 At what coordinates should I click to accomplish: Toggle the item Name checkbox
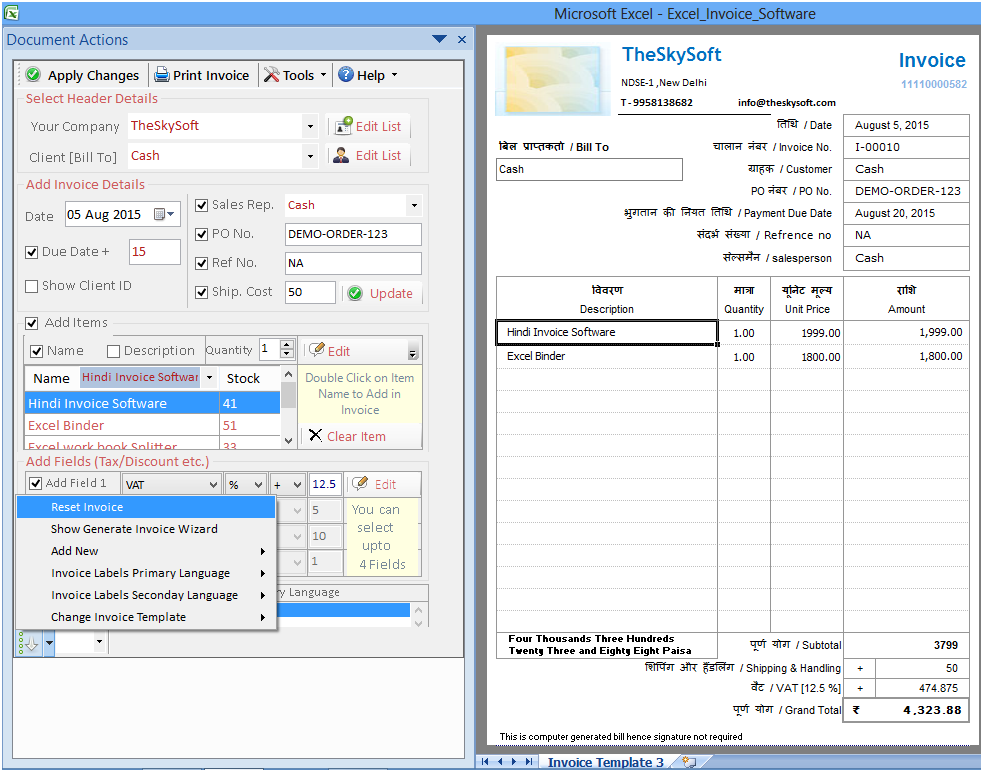[x=36, y=351]
